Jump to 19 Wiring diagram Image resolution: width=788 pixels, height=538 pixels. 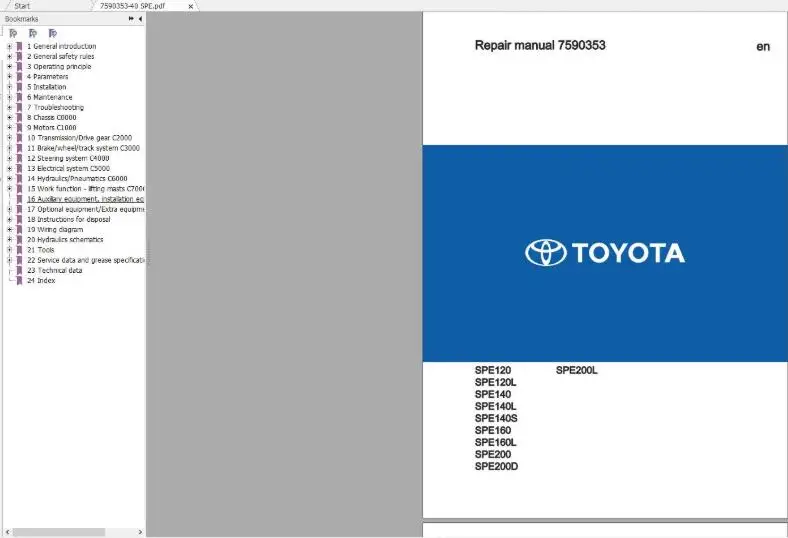(x=55, y=230)
